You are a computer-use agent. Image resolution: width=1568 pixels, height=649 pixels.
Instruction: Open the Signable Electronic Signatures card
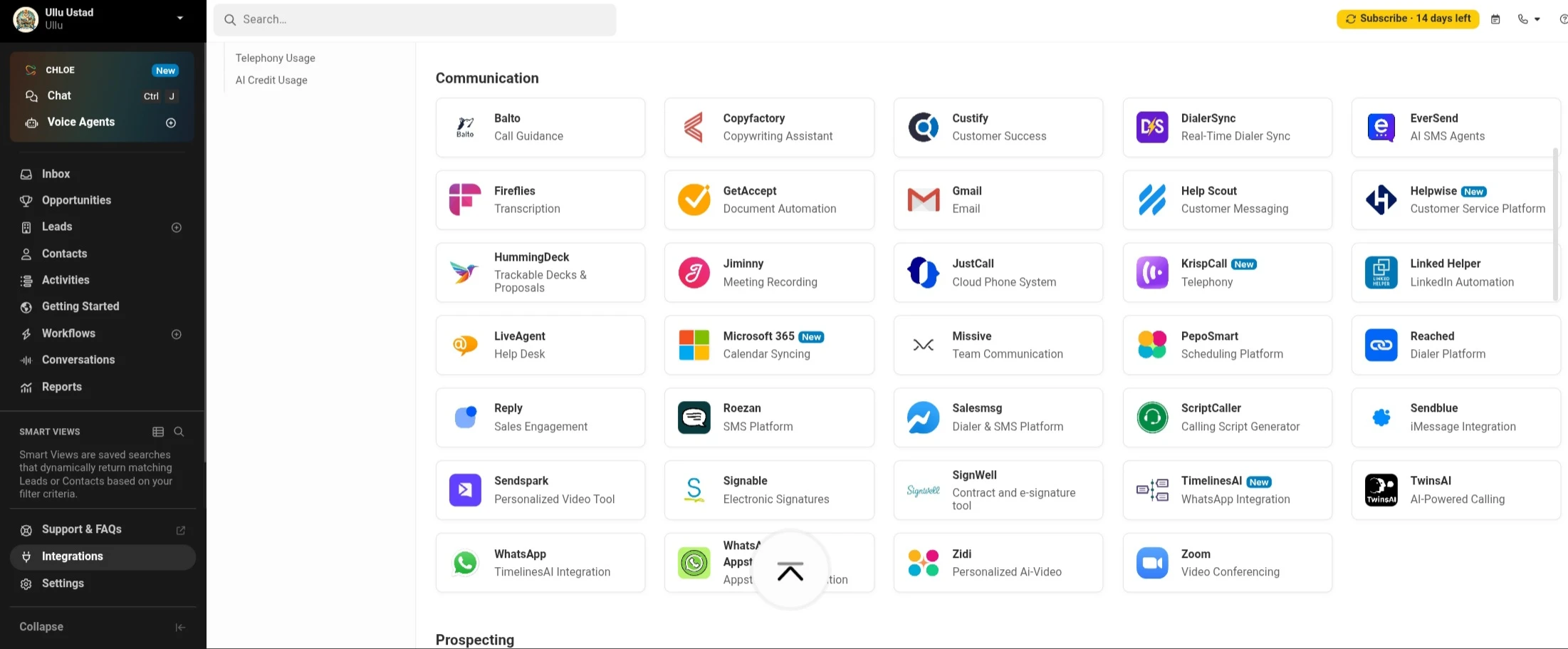click(769, 490)
